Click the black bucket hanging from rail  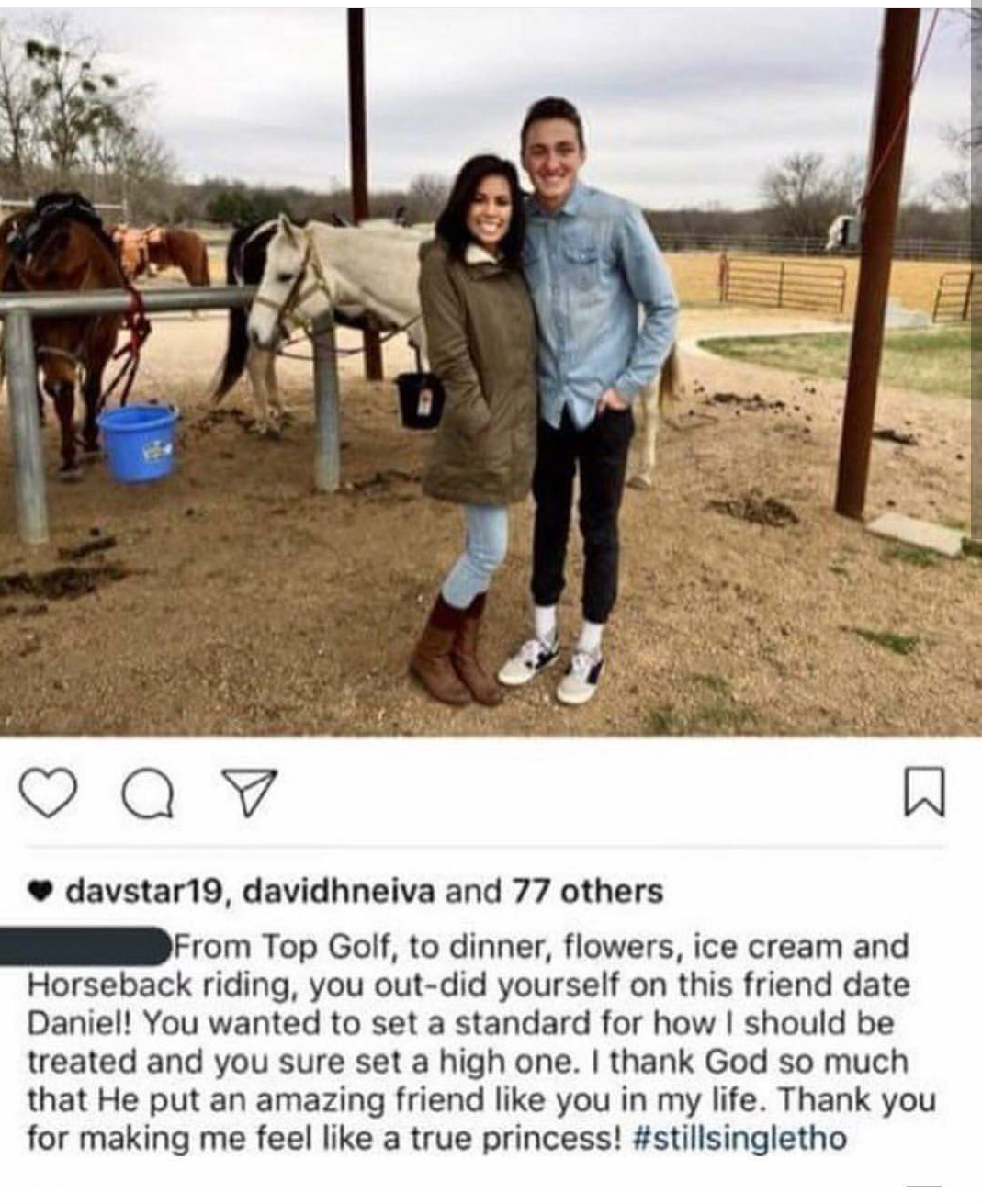click(420, 398)
